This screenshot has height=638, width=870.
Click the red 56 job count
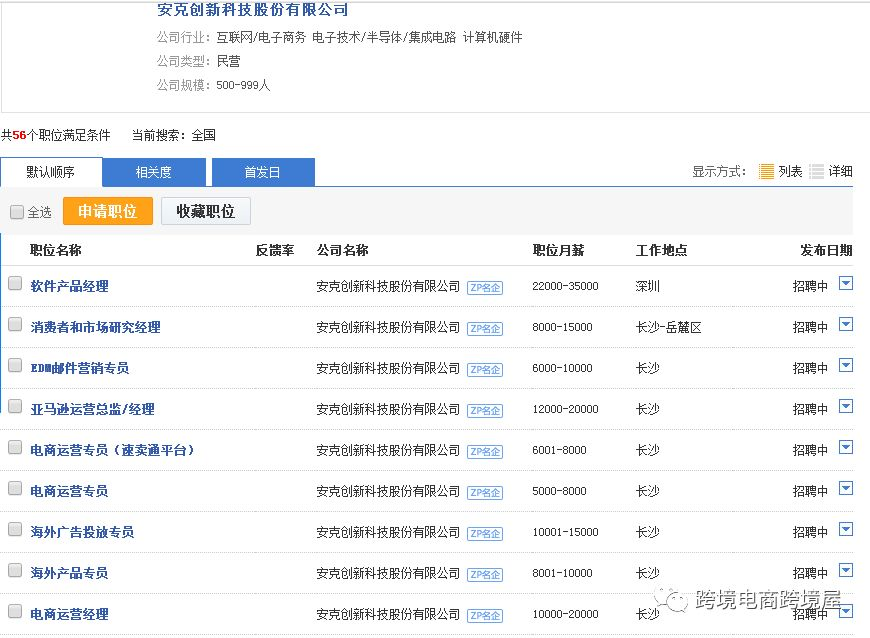[x=19, y=135]
